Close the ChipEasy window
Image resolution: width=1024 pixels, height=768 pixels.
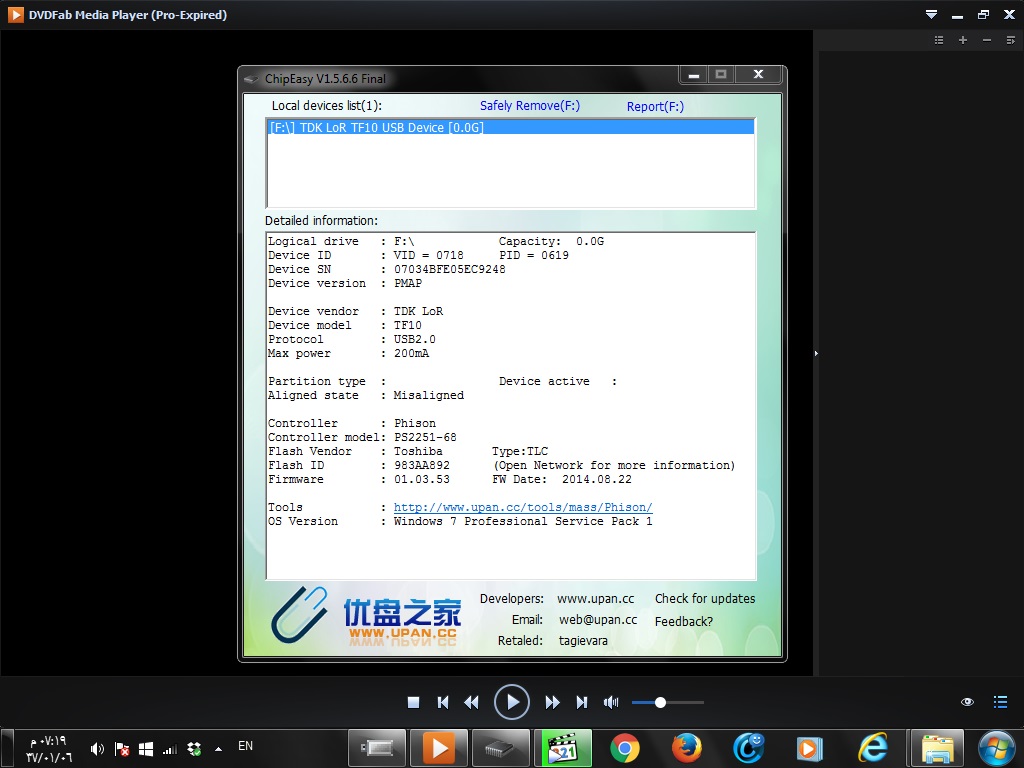[758, 74]
